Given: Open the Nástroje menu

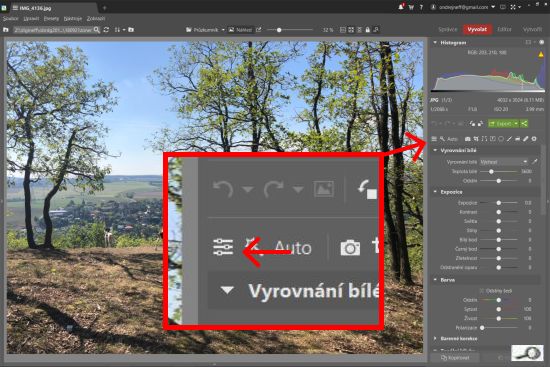Looking at the screenshot, I should [x=73, y=18].
